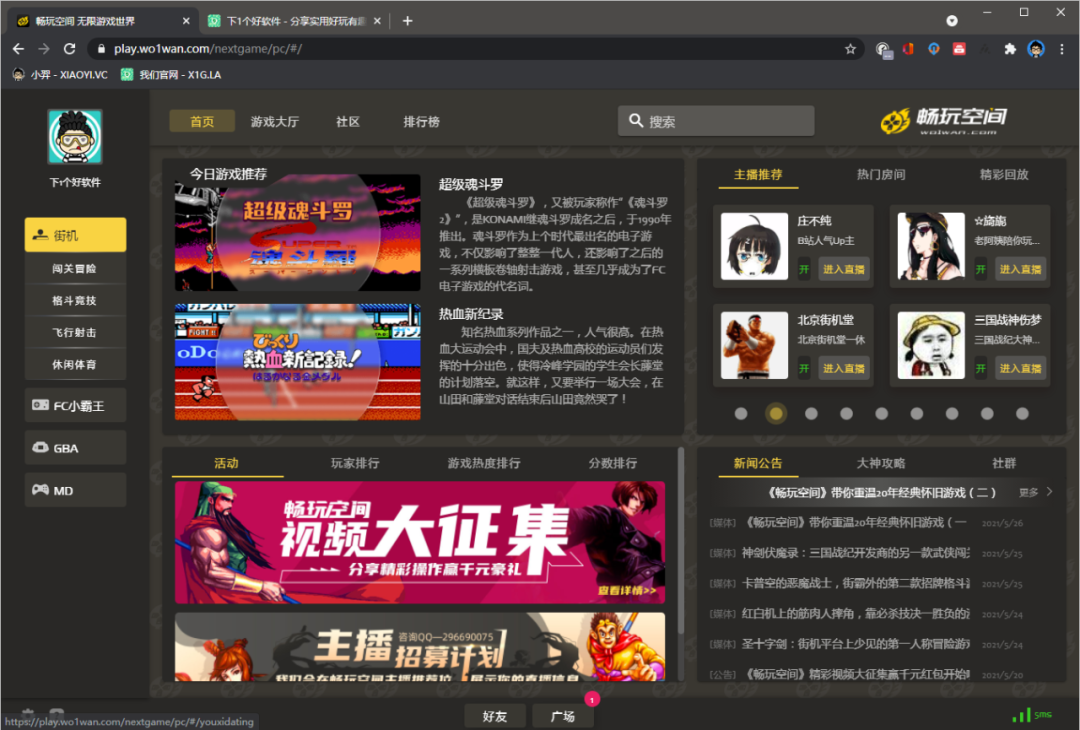1080x730 pixels.
Task: Reload the page with the refresh icon
Action: coord(70,49)
